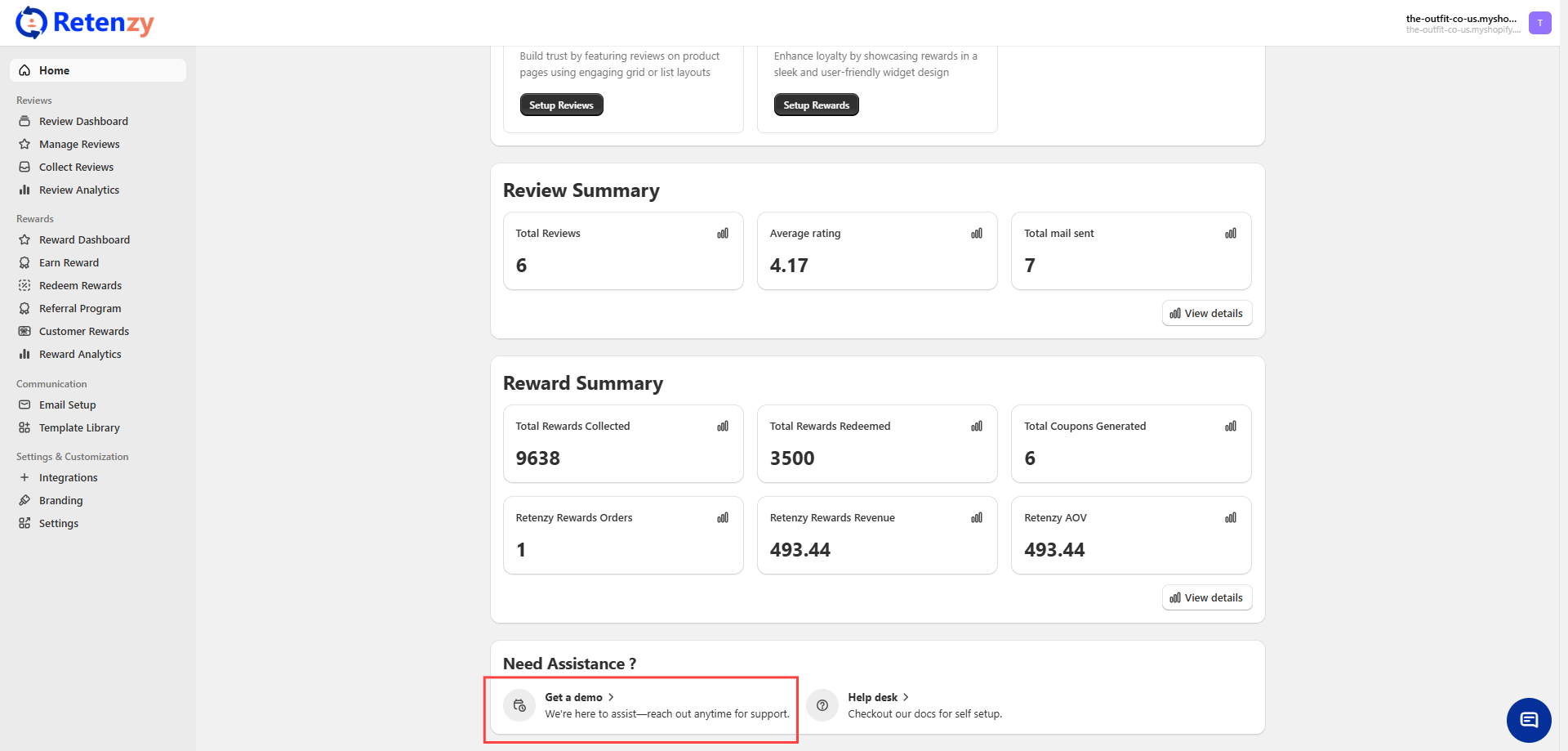Screen dimensions: 1568x751
Task: Click the chart icon on Total Reviews card
Action: coord(723,234)
